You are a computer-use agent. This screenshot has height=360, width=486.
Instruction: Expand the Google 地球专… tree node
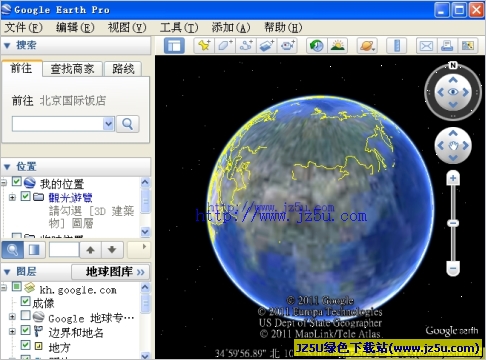click(12, 317)
